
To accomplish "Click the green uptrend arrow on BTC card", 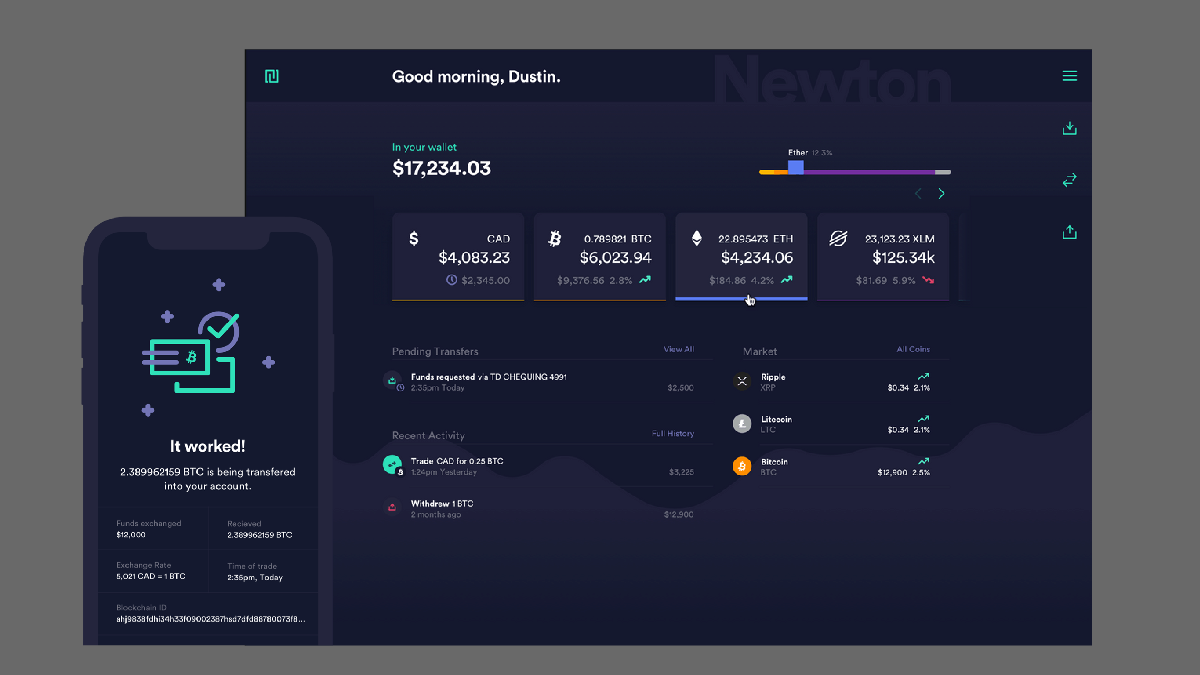I will (x=645, y=280).
